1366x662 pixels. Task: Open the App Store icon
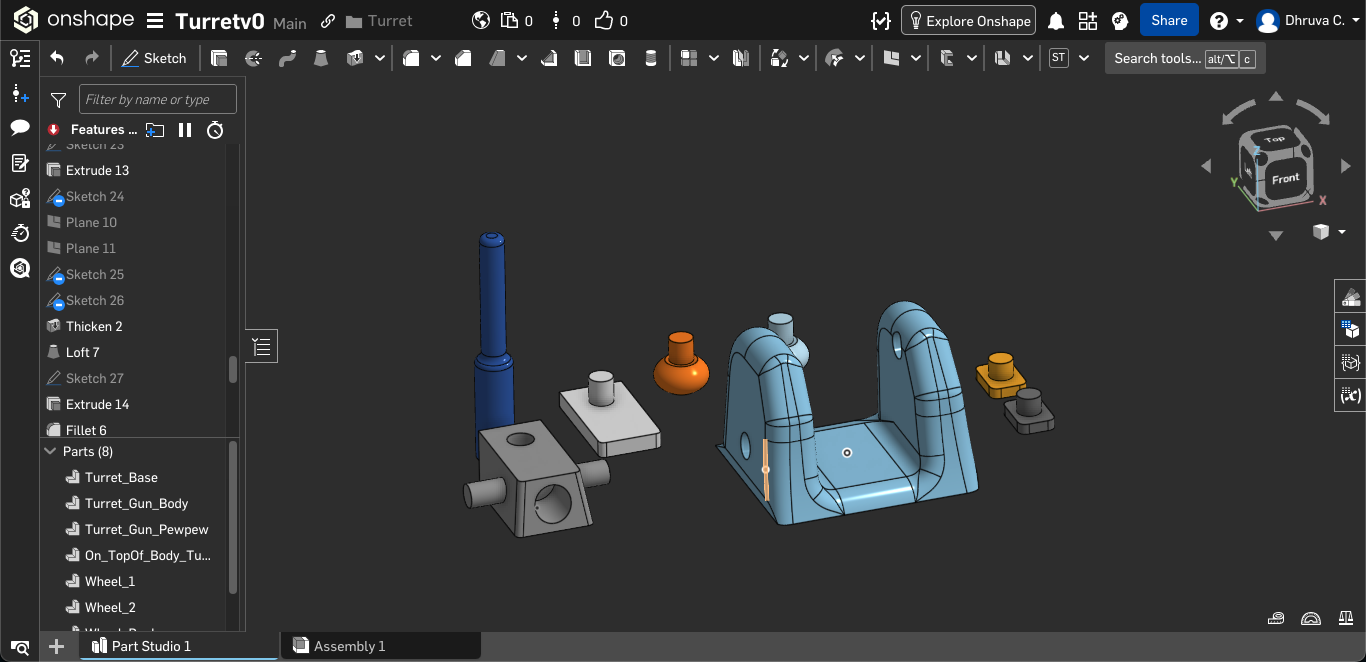click(x=1088, y=21)
